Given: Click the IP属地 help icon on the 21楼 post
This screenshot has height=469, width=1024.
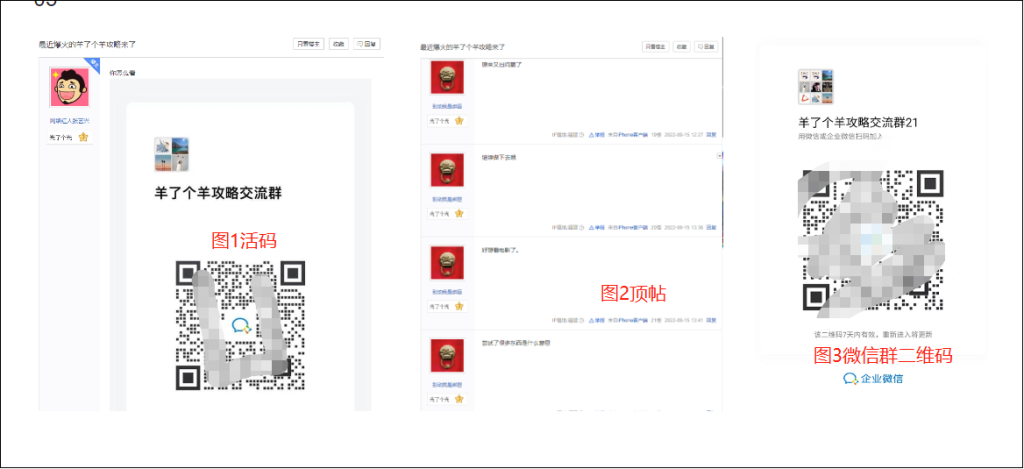Looking at the screenshot, I should [x=582, y=320].
